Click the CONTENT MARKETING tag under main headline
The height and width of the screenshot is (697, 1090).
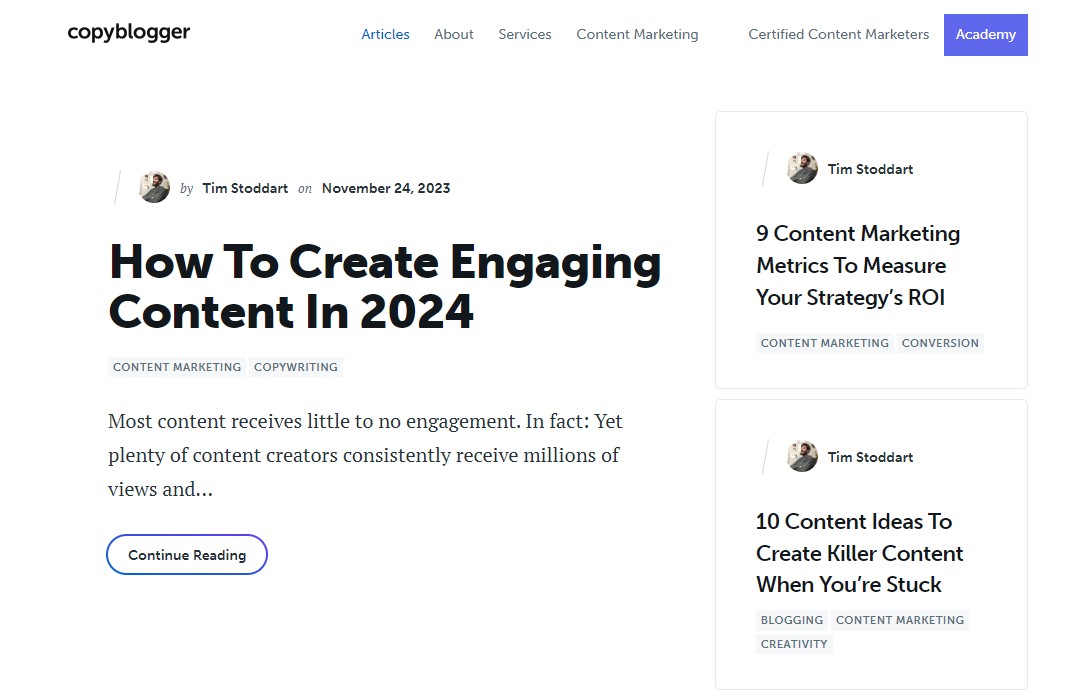177,367
